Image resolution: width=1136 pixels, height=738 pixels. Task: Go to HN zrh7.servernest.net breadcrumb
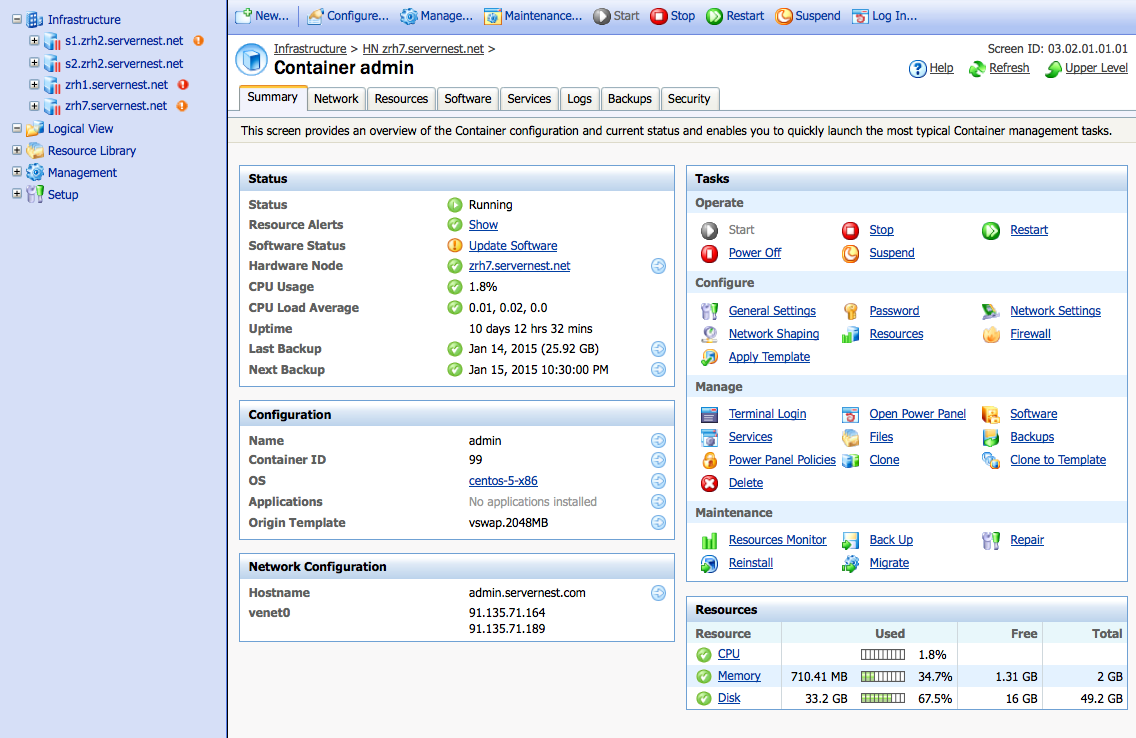[x=423, y=49]
